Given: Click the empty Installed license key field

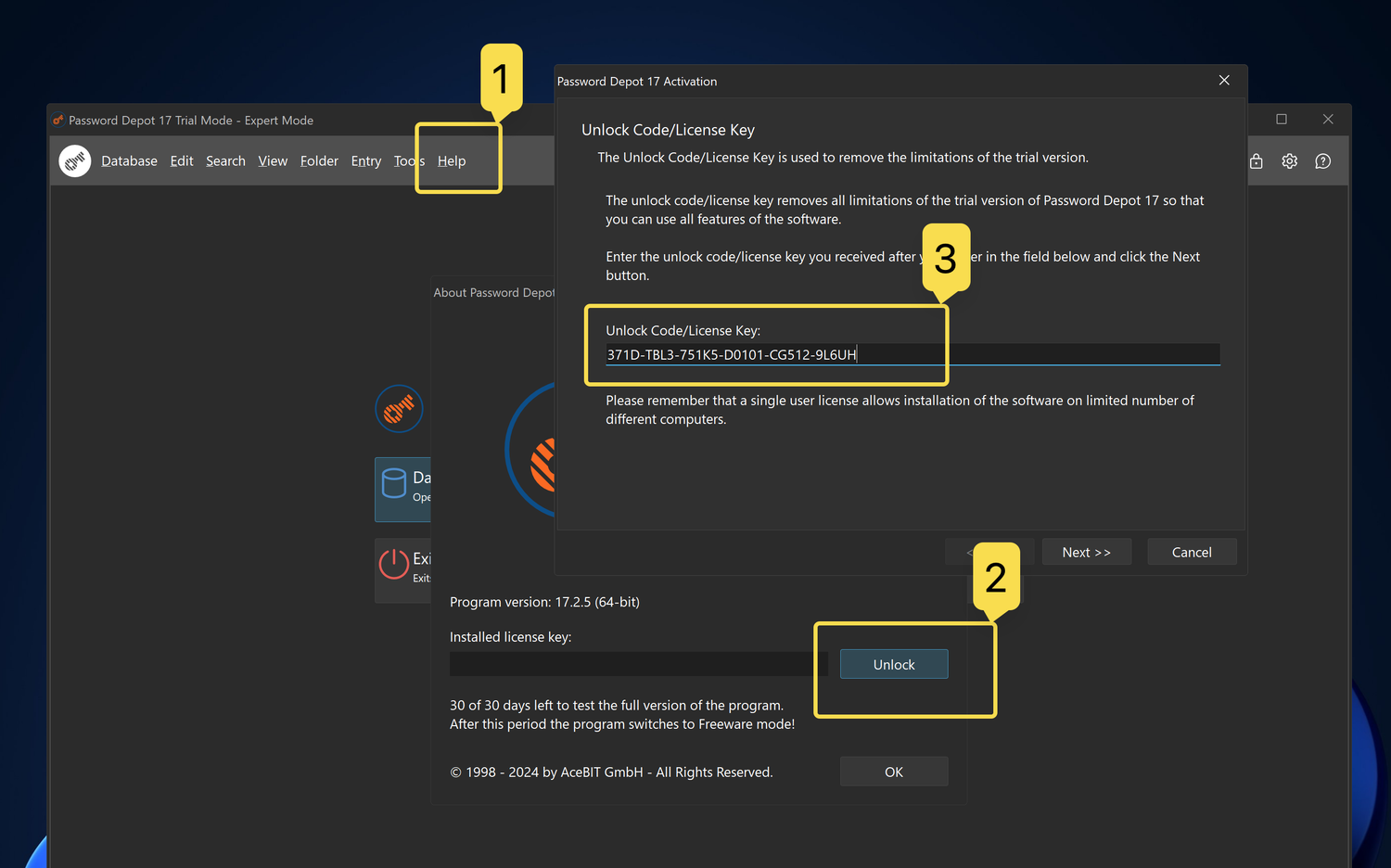Looking at the screenshot, I should [639, 664].
